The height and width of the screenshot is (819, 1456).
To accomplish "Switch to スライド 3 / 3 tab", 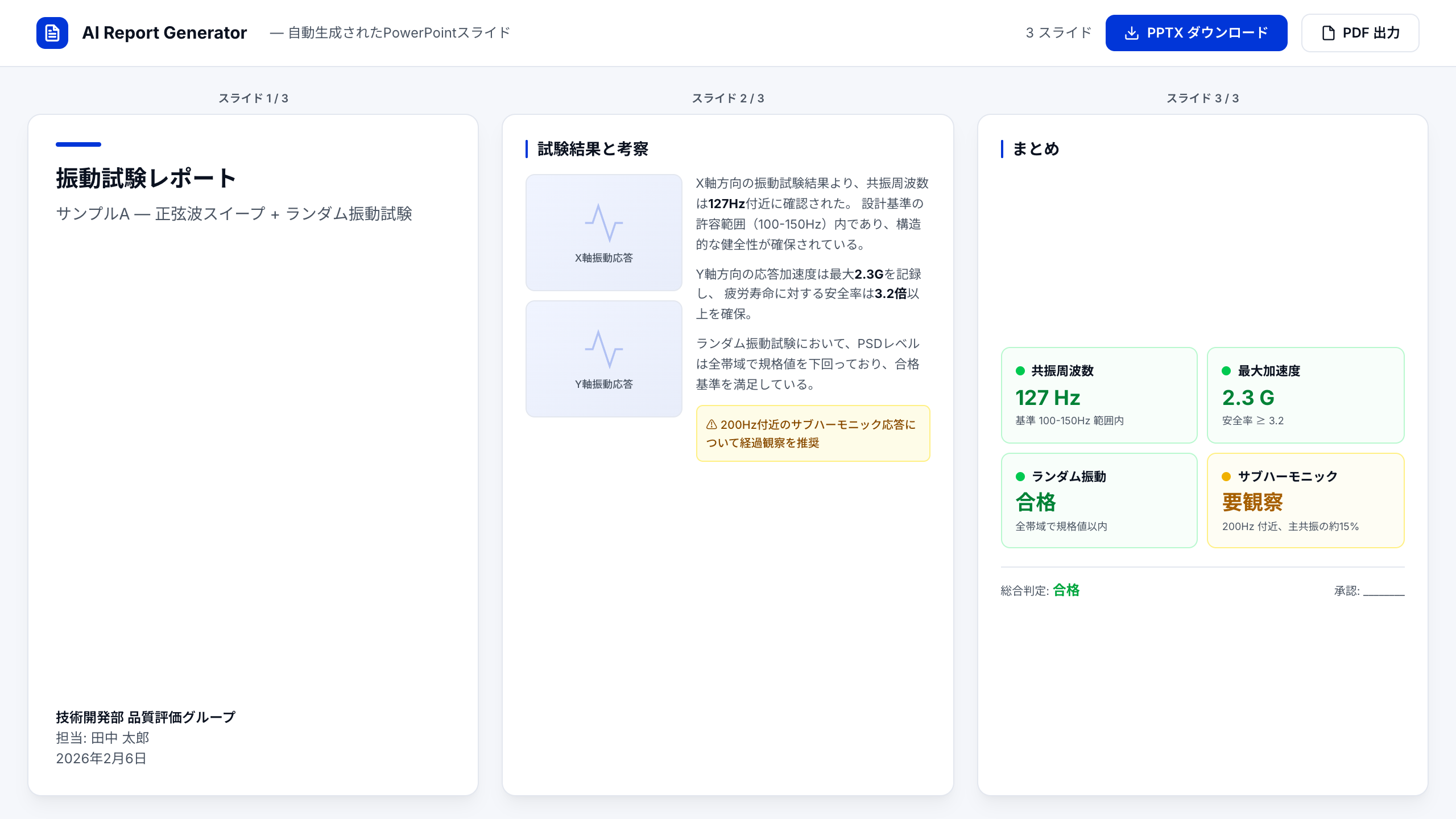I will click(1202, 98).
